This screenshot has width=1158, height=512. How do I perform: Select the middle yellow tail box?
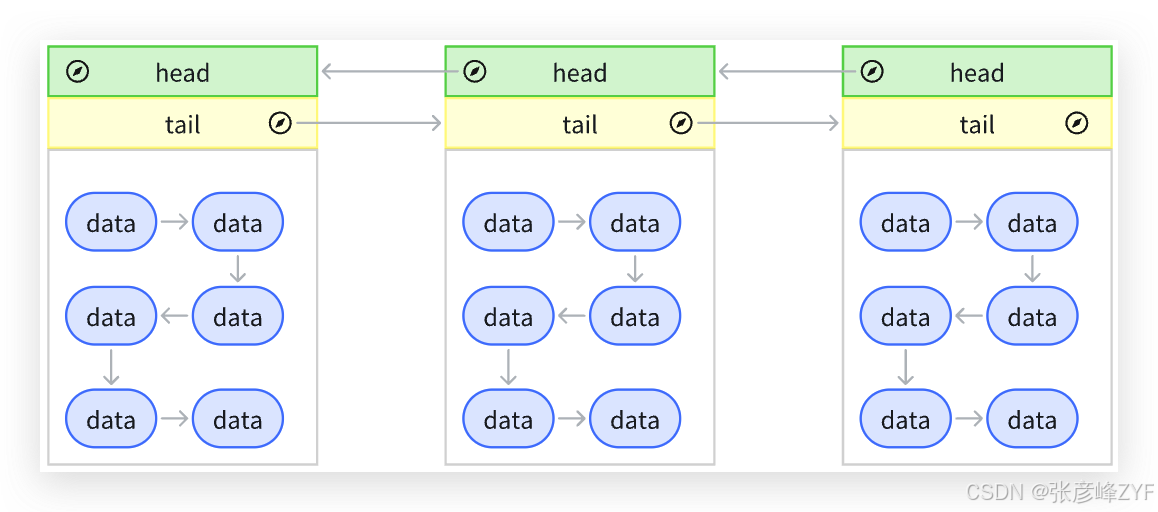(x=580, y=123)
